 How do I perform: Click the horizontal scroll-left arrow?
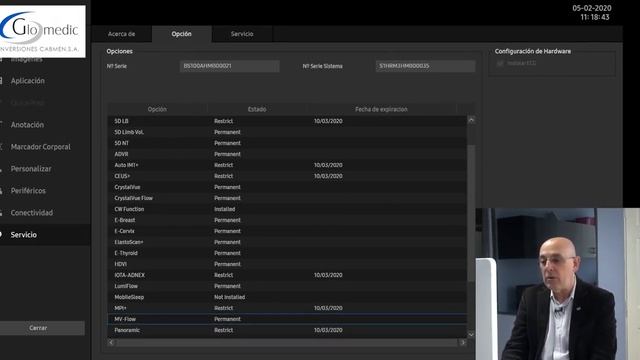[111, 342]
